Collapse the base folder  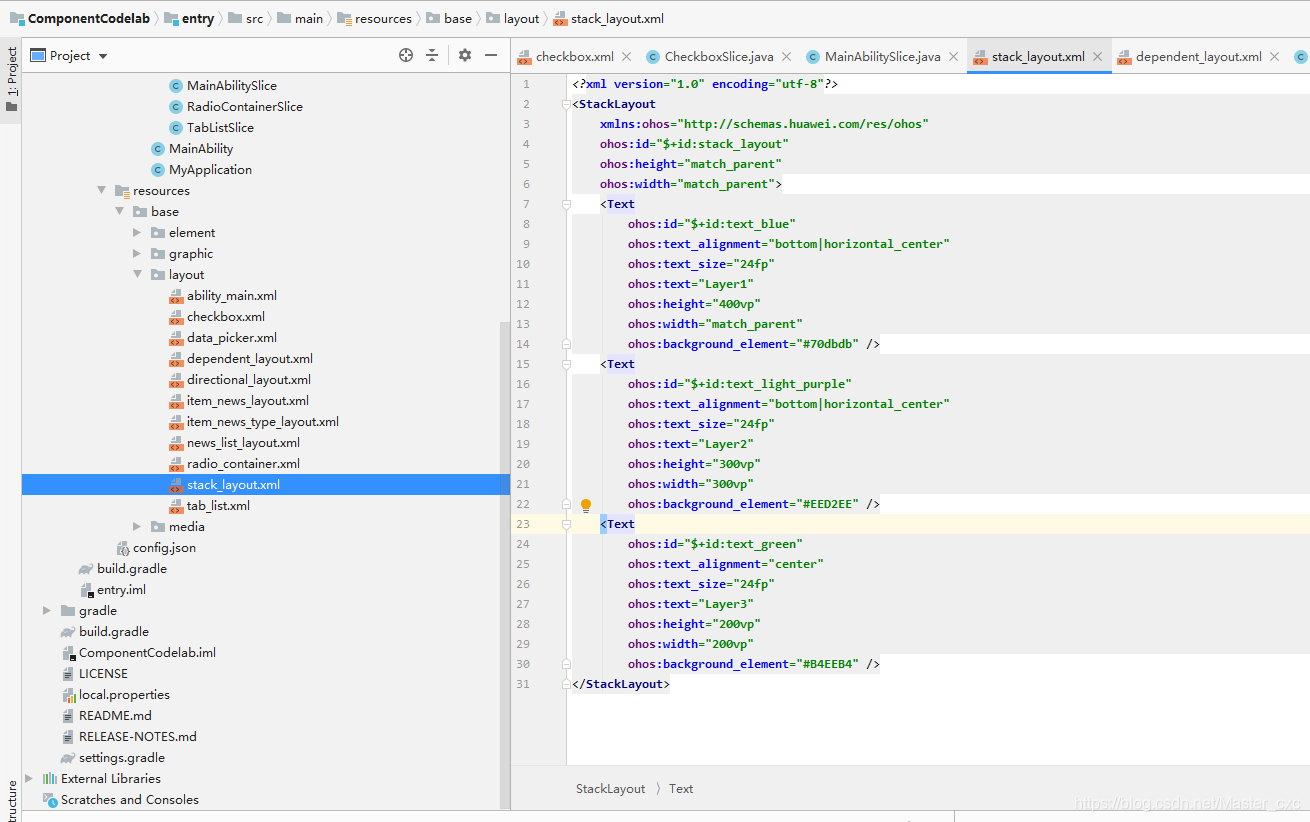tap(120, 212)
